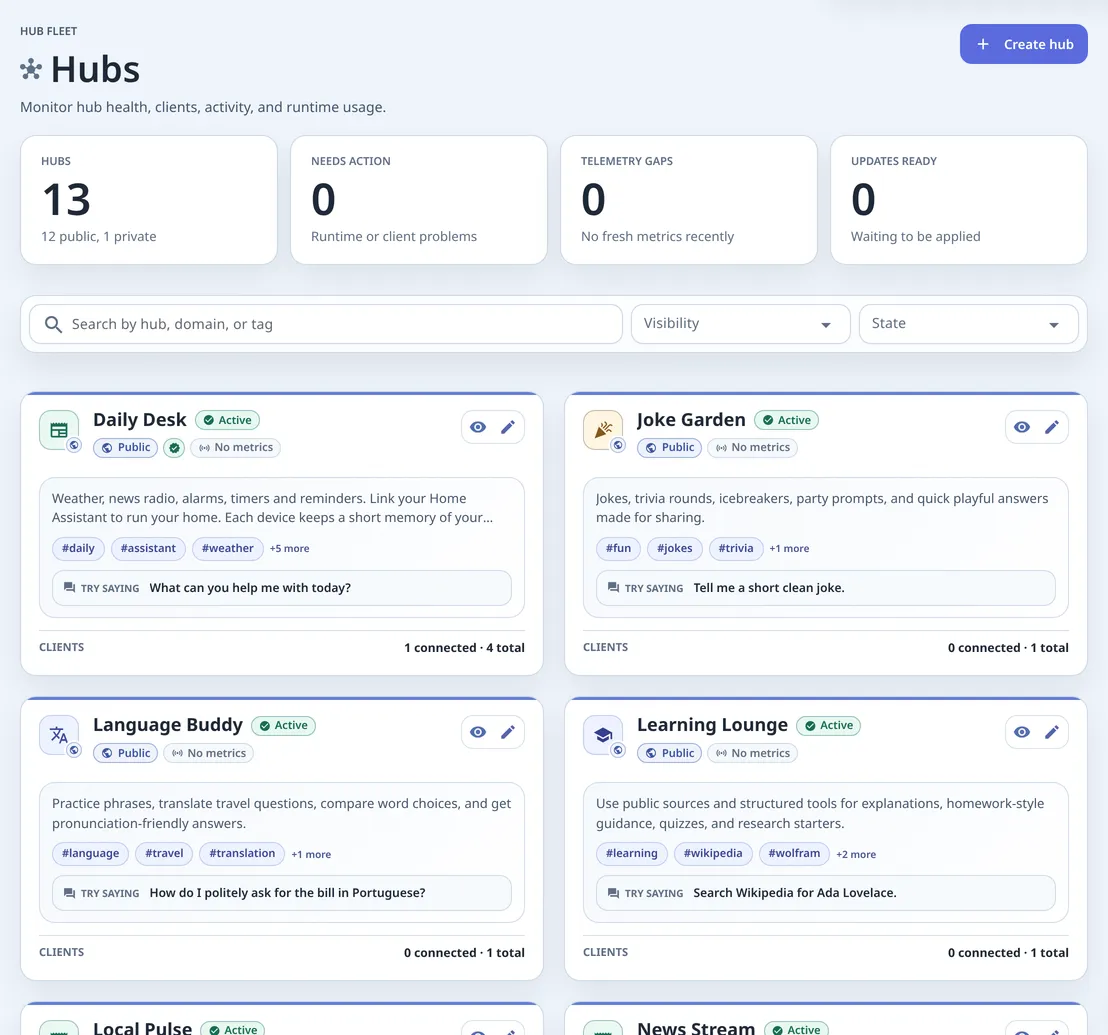Select the #assistant tag
The height and width of the screenshot is (1035, 1108).
[148, 548]
